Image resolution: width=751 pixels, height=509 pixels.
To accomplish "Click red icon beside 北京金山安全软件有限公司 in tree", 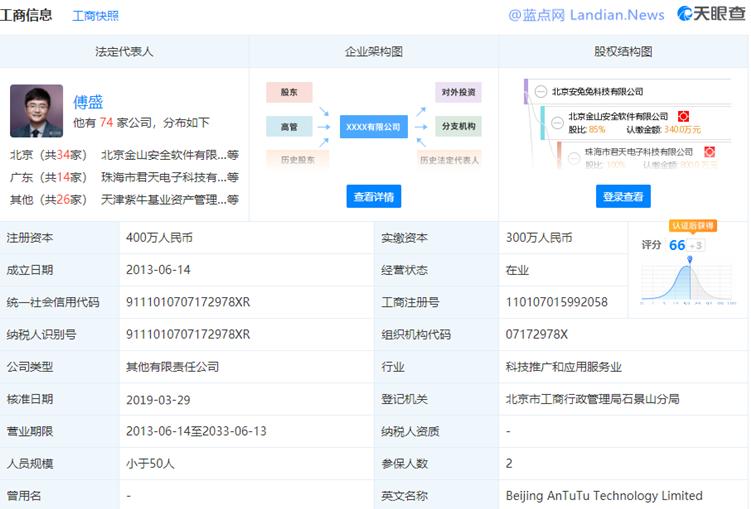I will [683, 116].
